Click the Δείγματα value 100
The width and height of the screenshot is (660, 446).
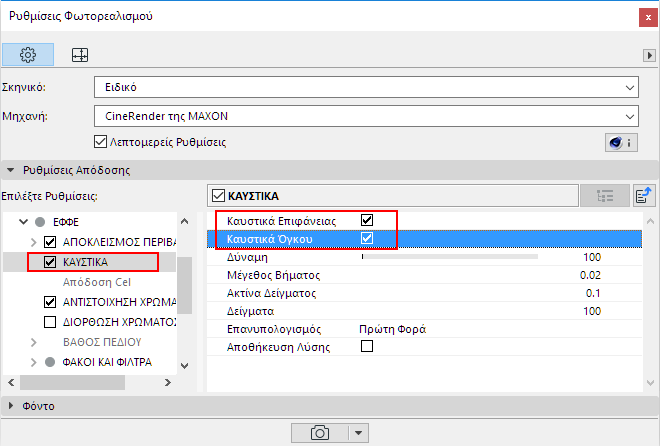(x=592, y=311)
